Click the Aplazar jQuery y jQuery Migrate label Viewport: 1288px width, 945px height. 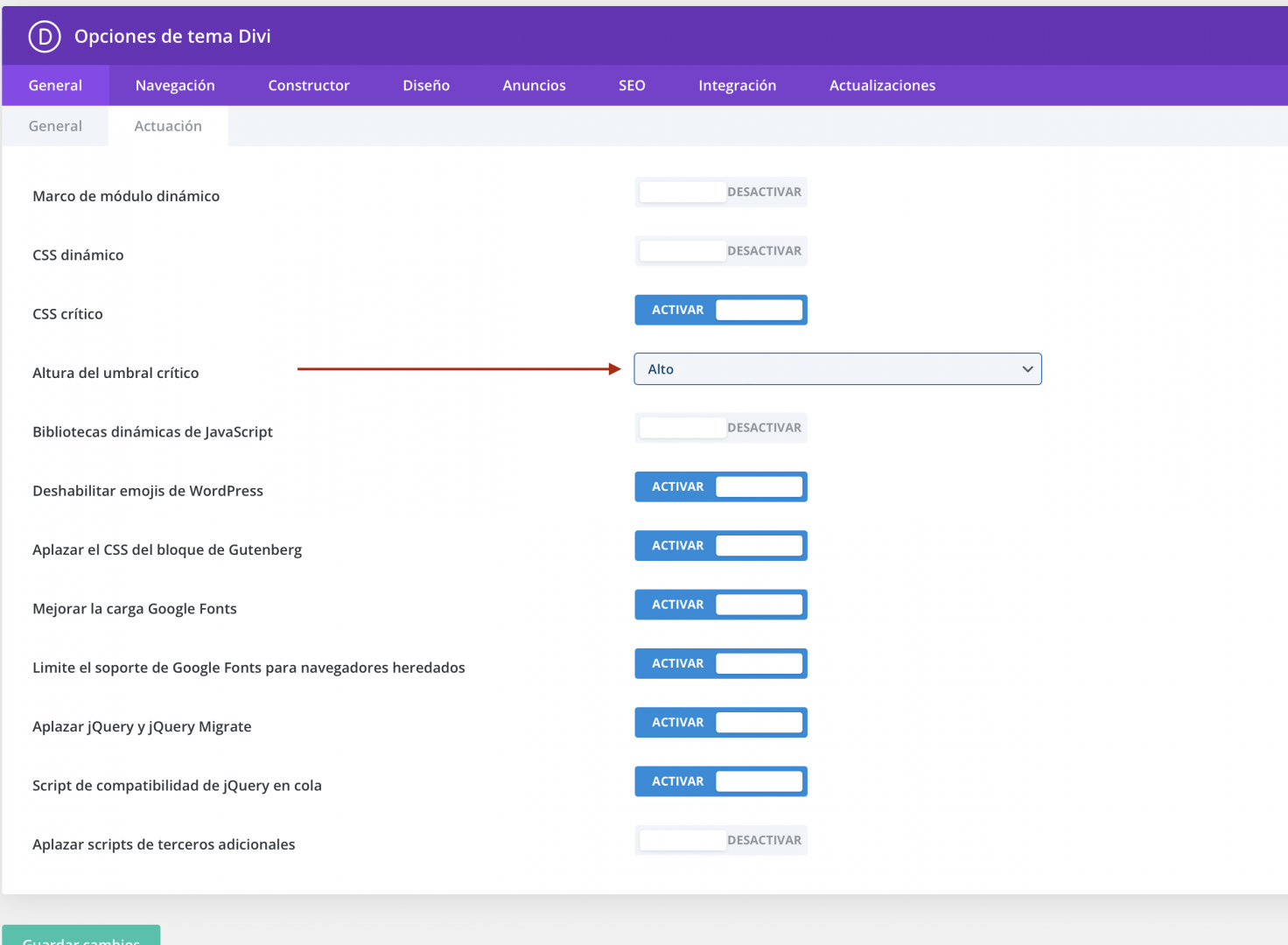pos(142,727)
